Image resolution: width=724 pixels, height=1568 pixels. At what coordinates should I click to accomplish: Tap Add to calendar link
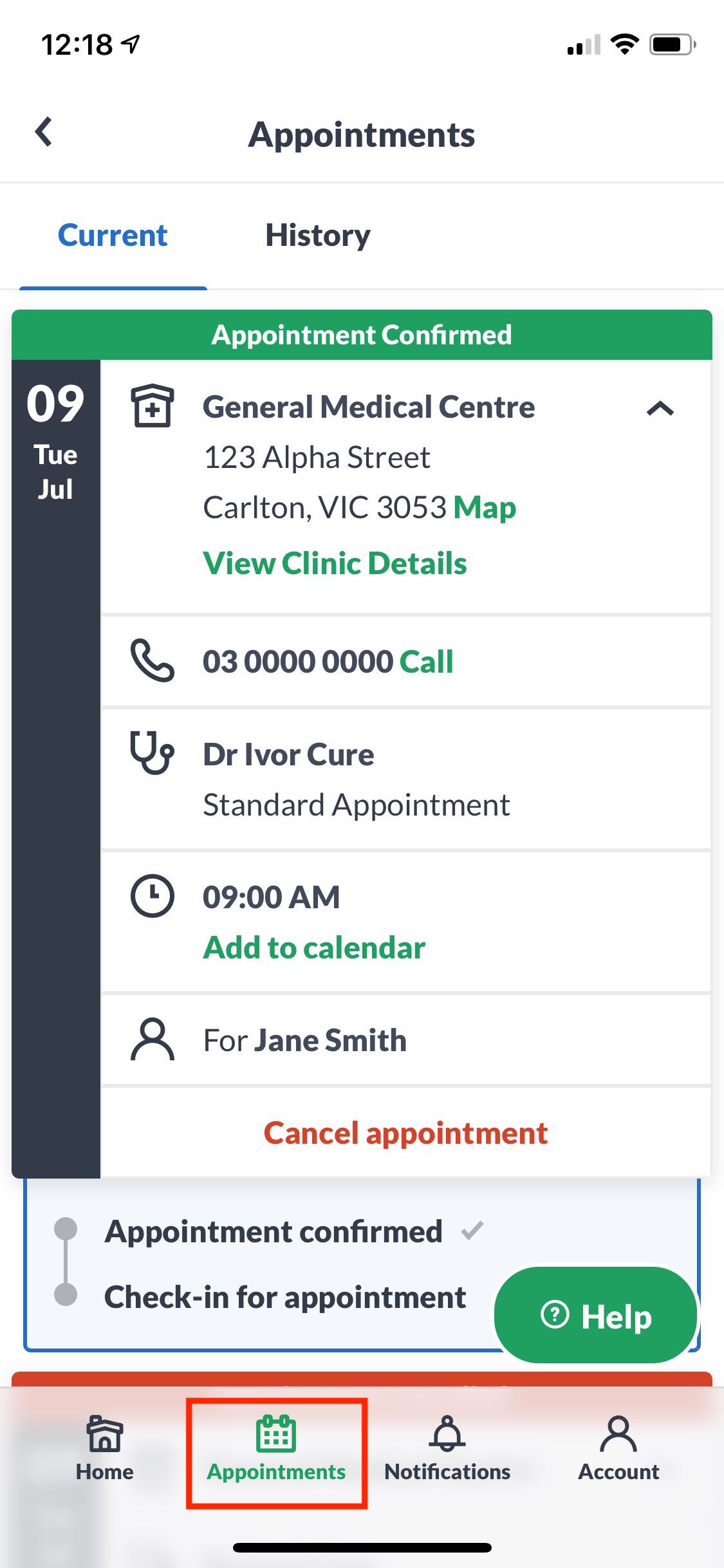tap(314, 947)
